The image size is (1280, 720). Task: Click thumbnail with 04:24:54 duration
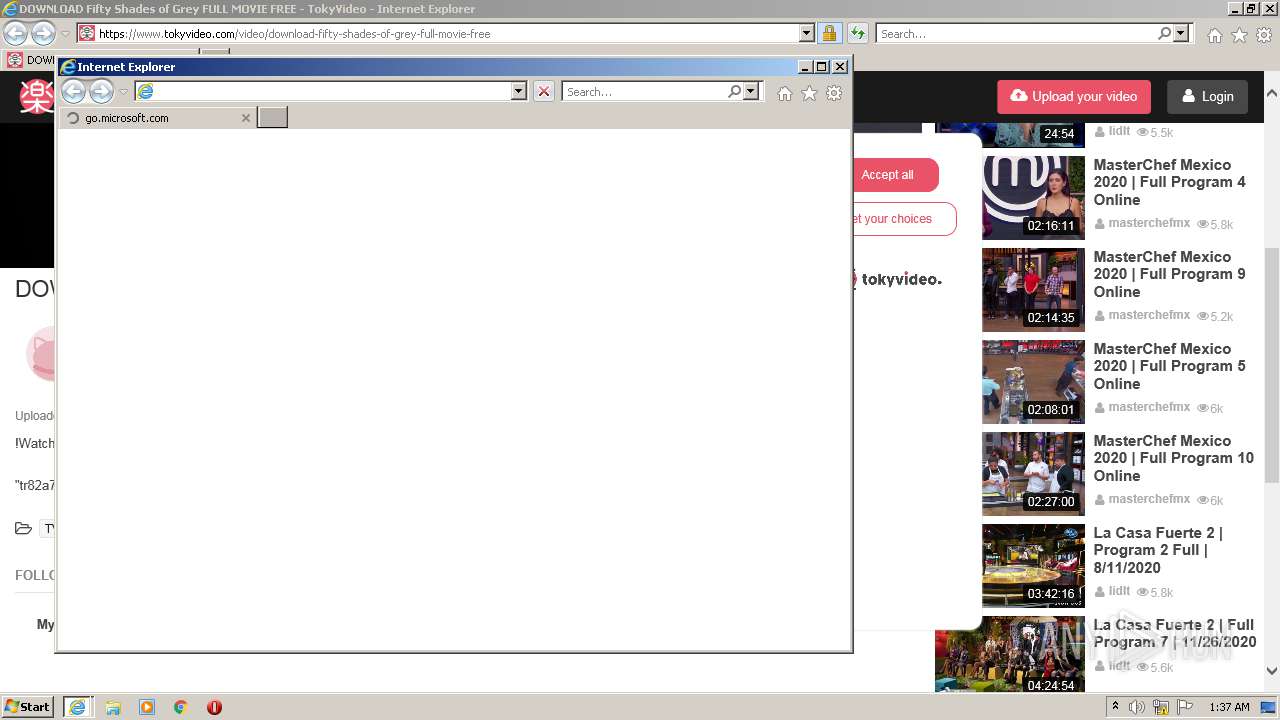click(1009, 655)
